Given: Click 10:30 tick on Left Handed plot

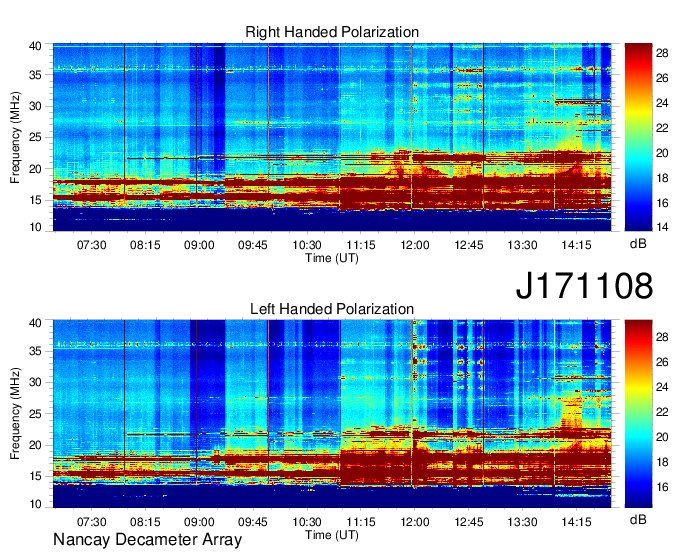Looking at the screenshot, I should coord(307,522).
